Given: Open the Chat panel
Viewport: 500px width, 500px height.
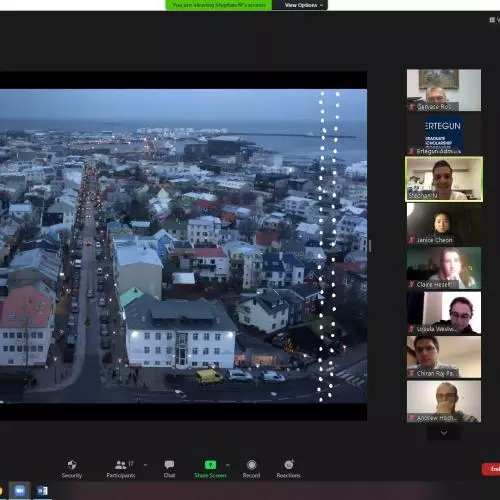Looking at the screenshot, I should tap(169, 469).
